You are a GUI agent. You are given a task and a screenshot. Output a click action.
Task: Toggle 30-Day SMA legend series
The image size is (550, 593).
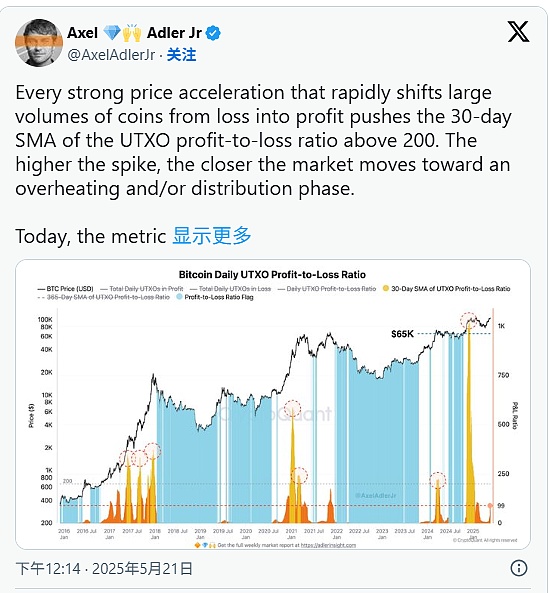tap(446, 289)
